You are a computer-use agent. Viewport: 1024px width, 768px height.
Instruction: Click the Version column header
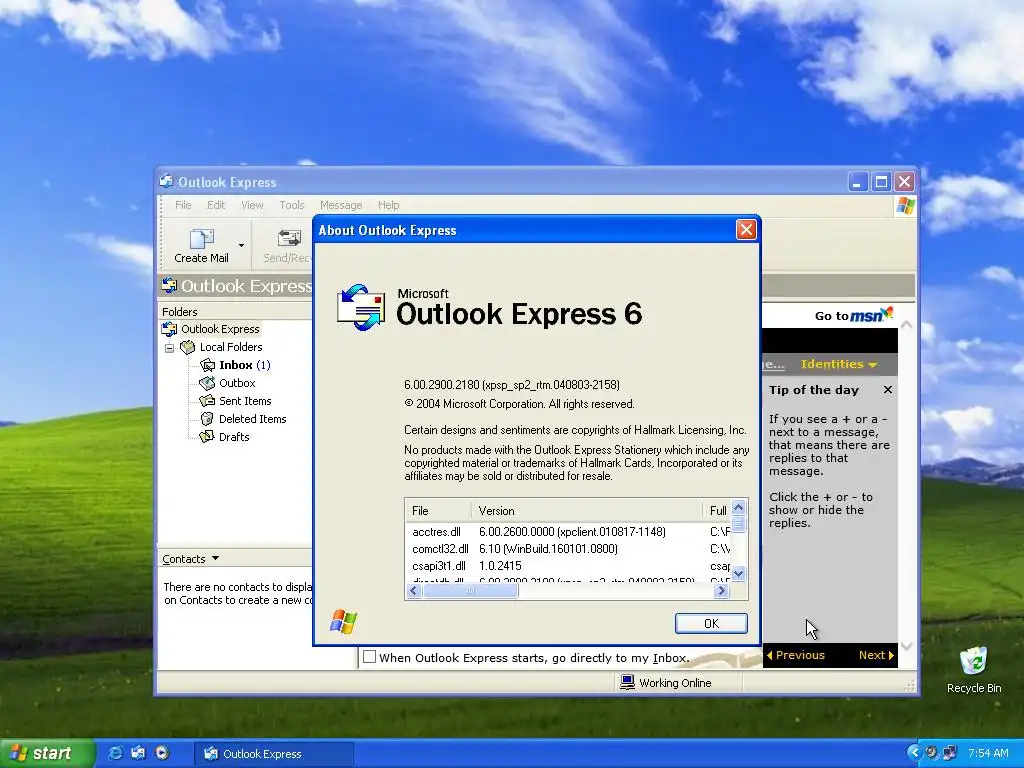click(x=586, y=511)
